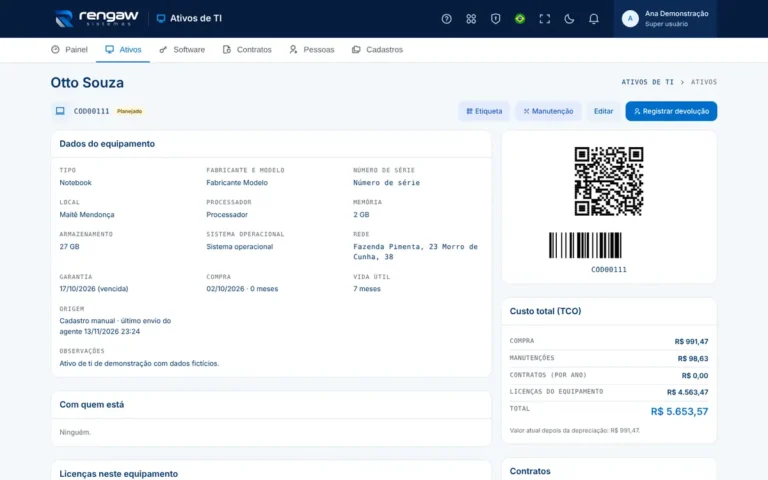Open the help question-mark icon

[446, 19]
